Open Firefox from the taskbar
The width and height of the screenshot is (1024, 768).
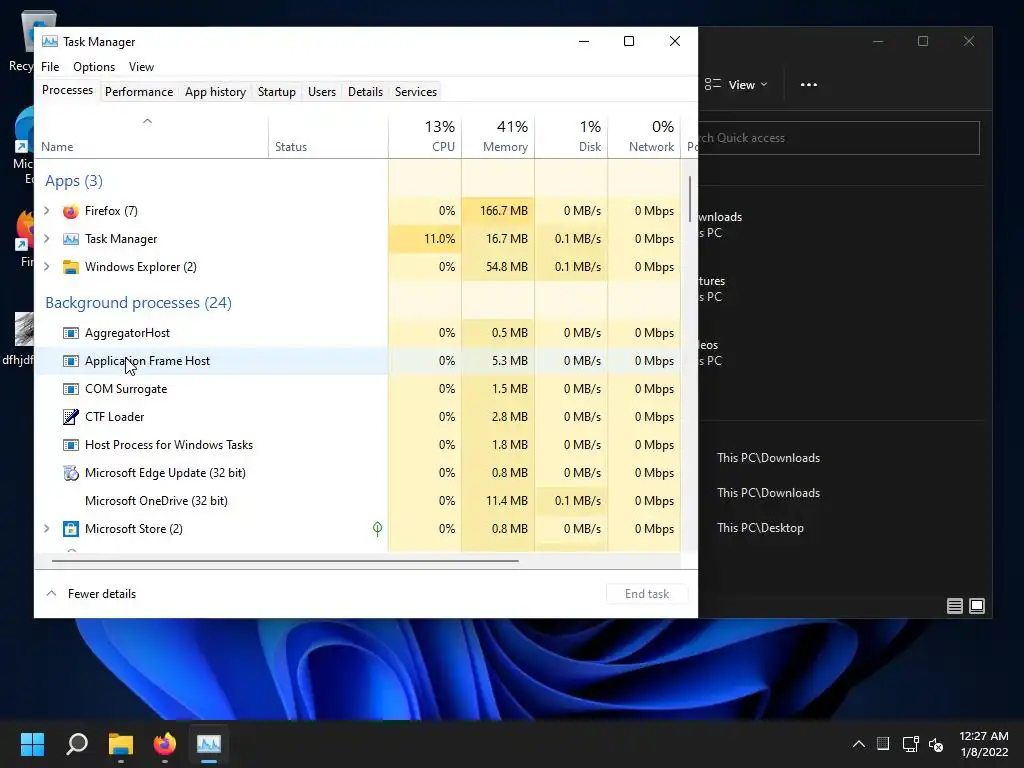[x=165, y=744]
